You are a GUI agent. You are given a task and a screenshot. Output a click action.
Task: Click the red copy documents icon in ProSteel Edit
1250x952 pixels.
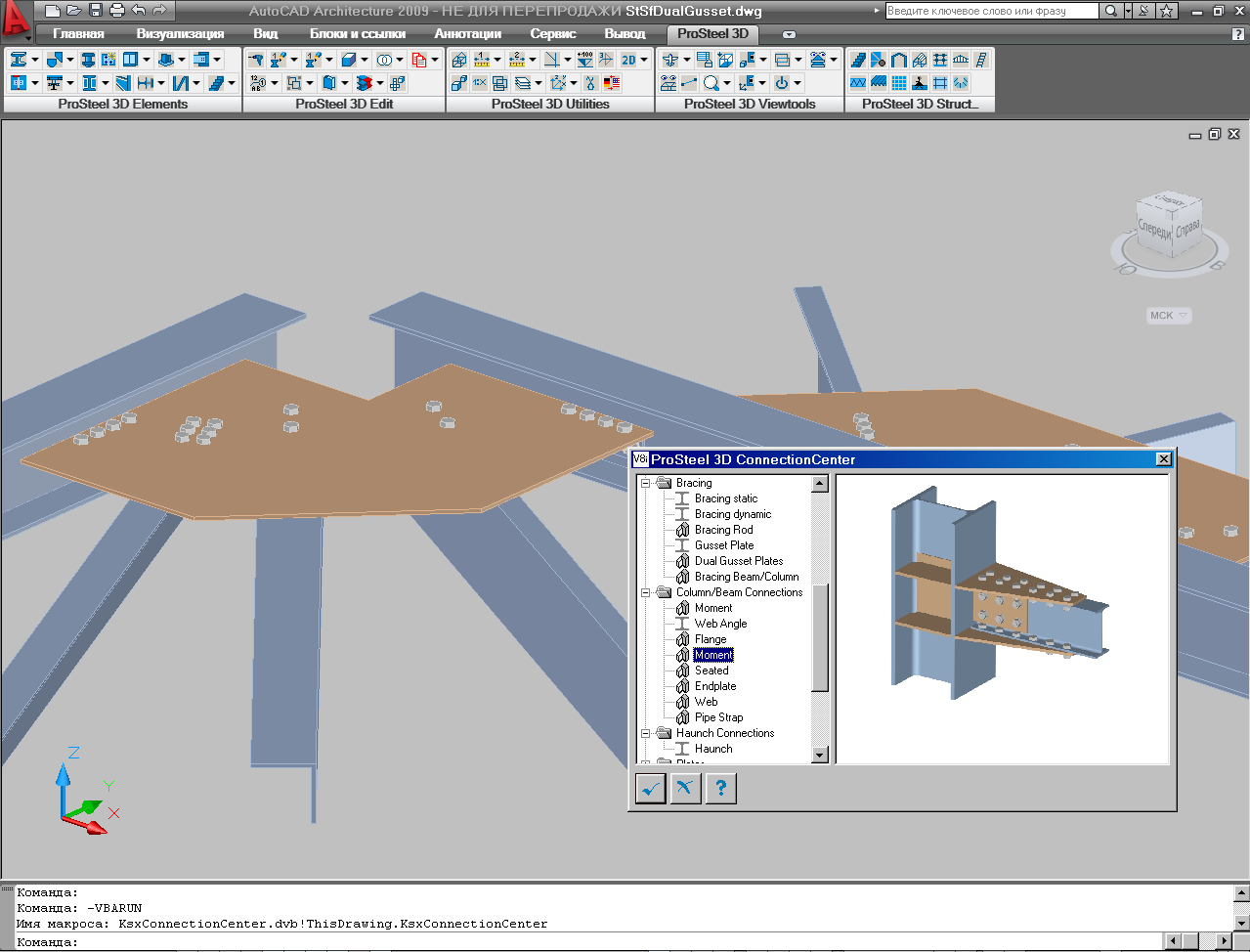click(x=418, y=60)
